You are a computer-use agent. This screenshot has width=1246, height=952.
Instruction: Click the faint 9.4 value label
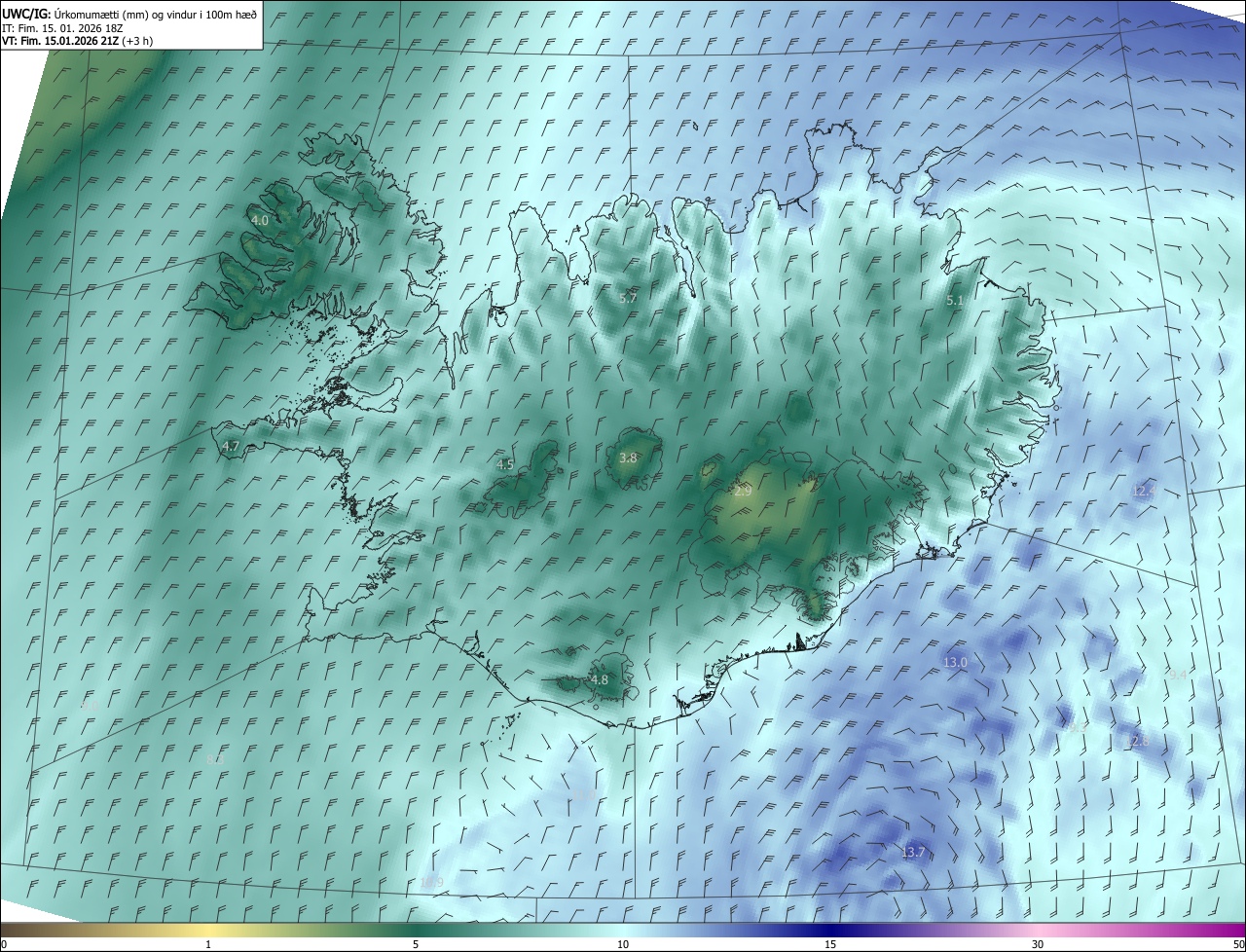pyautogui.click(x=1178, y=676)
